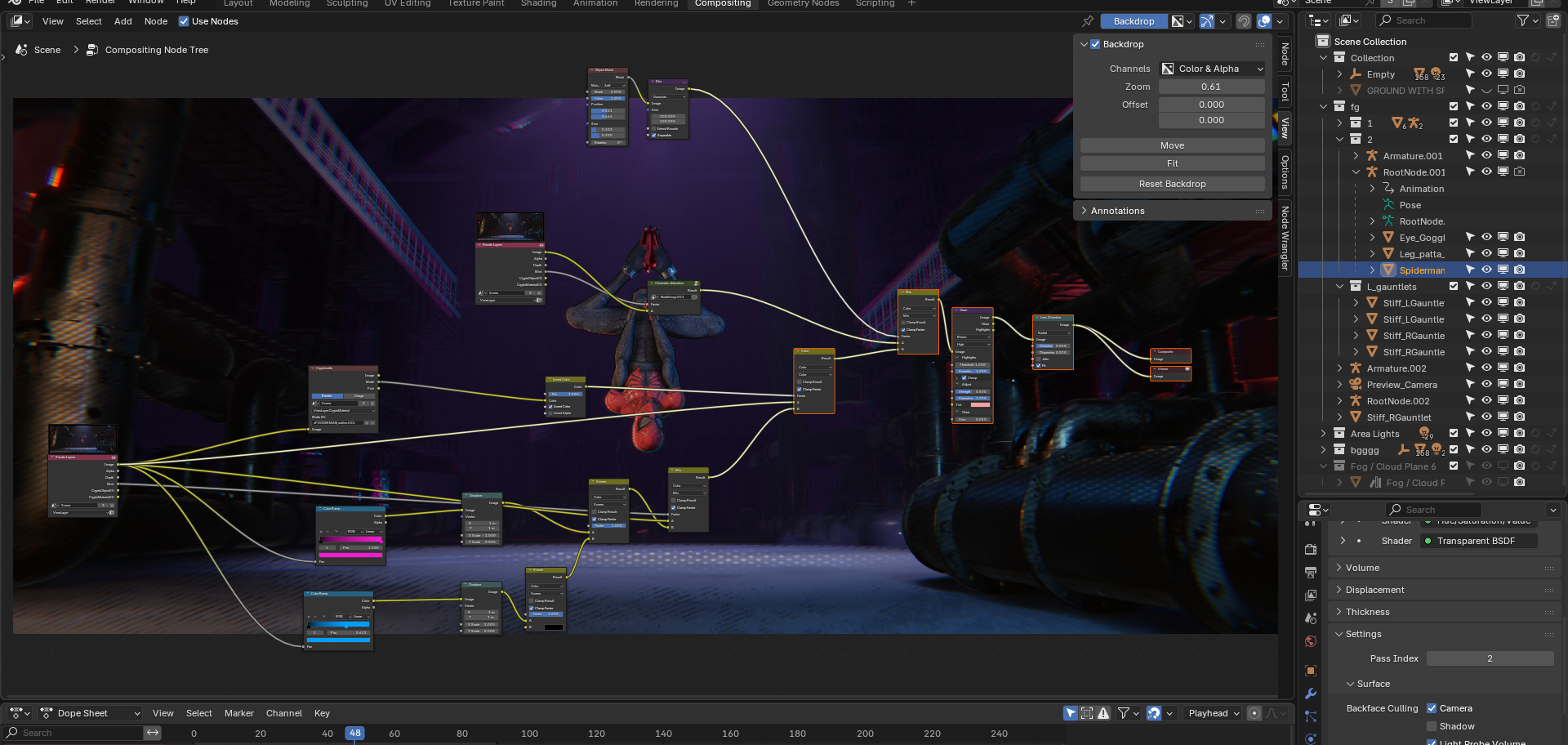Adjust the Pass Index value field
1568x745 pixels.
1490,658
